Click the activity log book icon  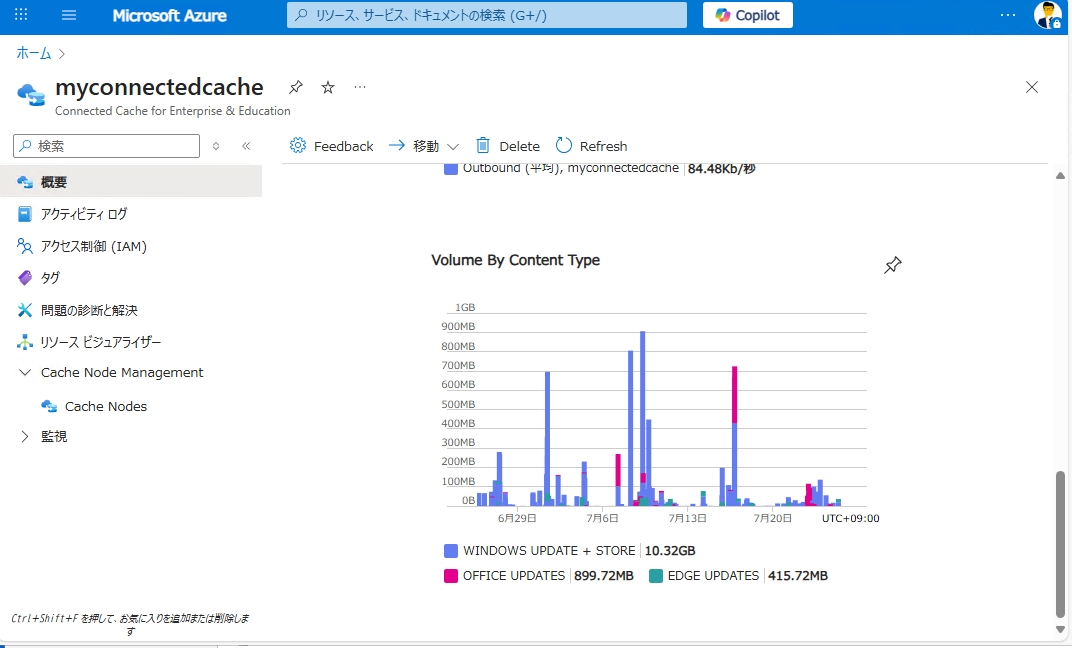(25, 214)
